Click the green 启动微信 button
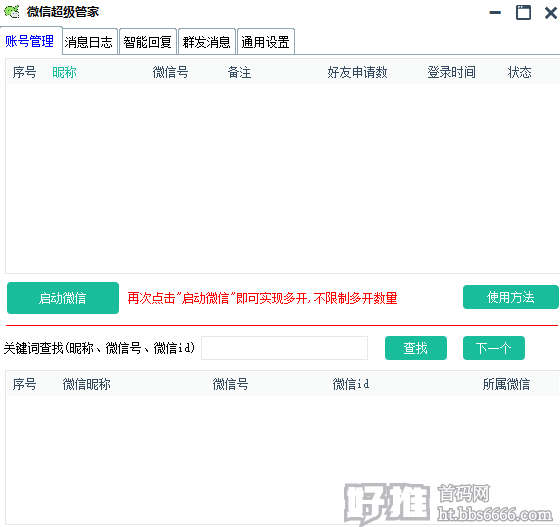Image resolution: width=560 pixels, height=527 pixels. click(x=63, y=298)
